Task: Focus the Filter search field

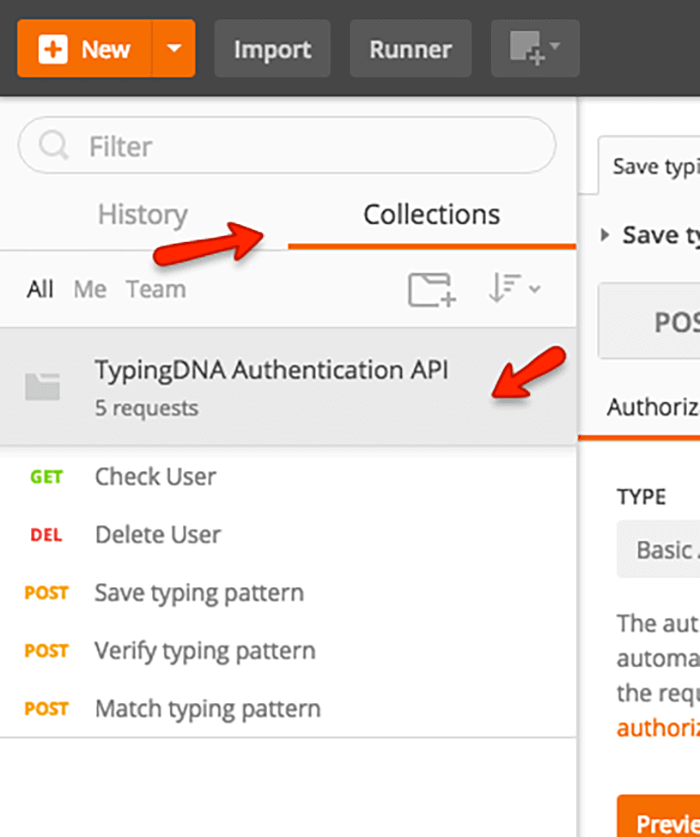Action: [x=287, y=145]
